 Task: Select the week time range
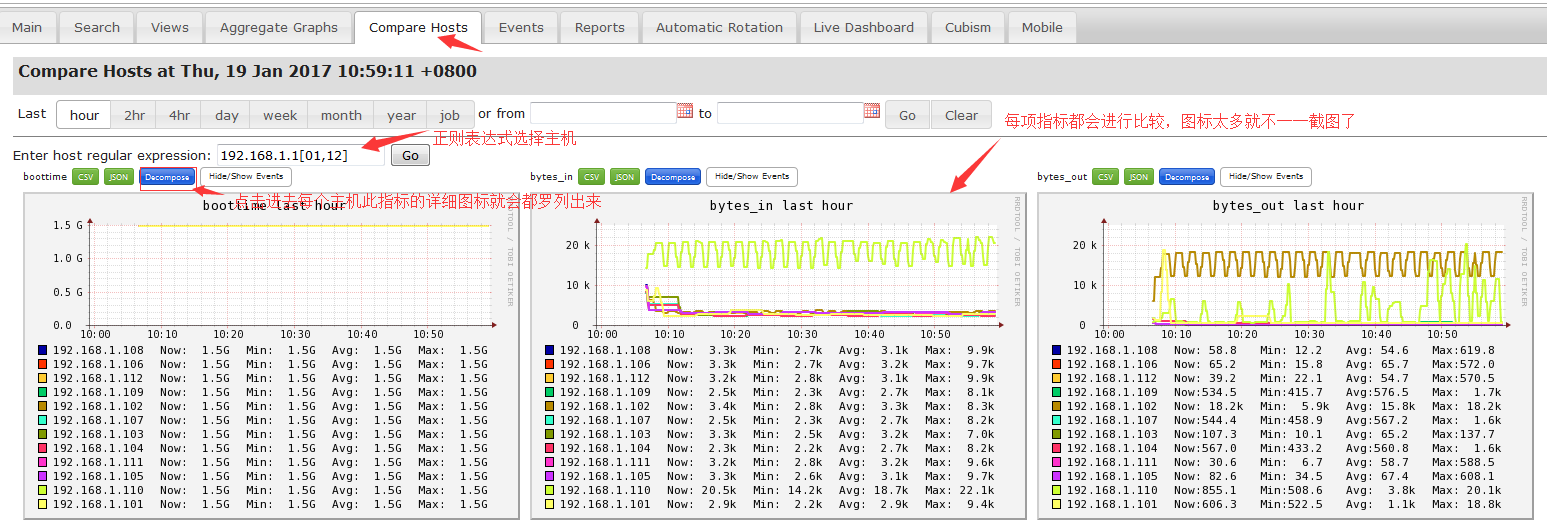pos(280,115)
